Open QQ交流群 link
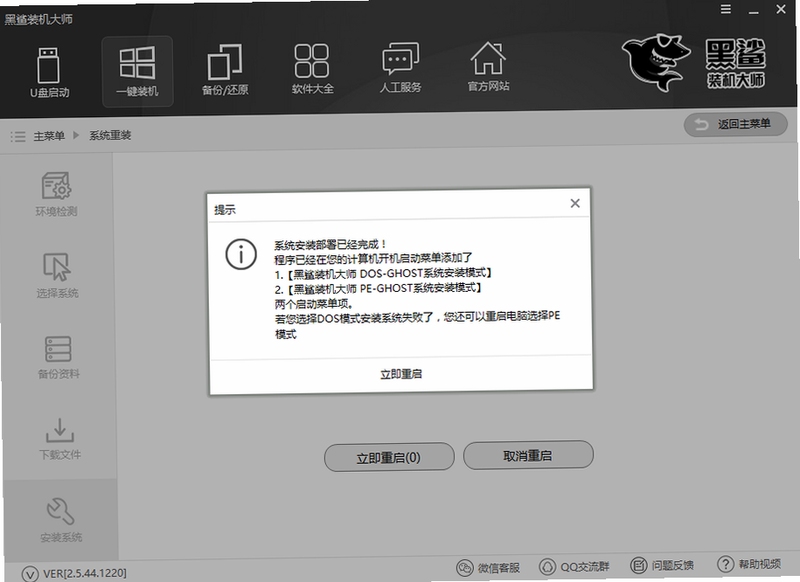This screenshot has width=800, height=582. tap(574, 566)
